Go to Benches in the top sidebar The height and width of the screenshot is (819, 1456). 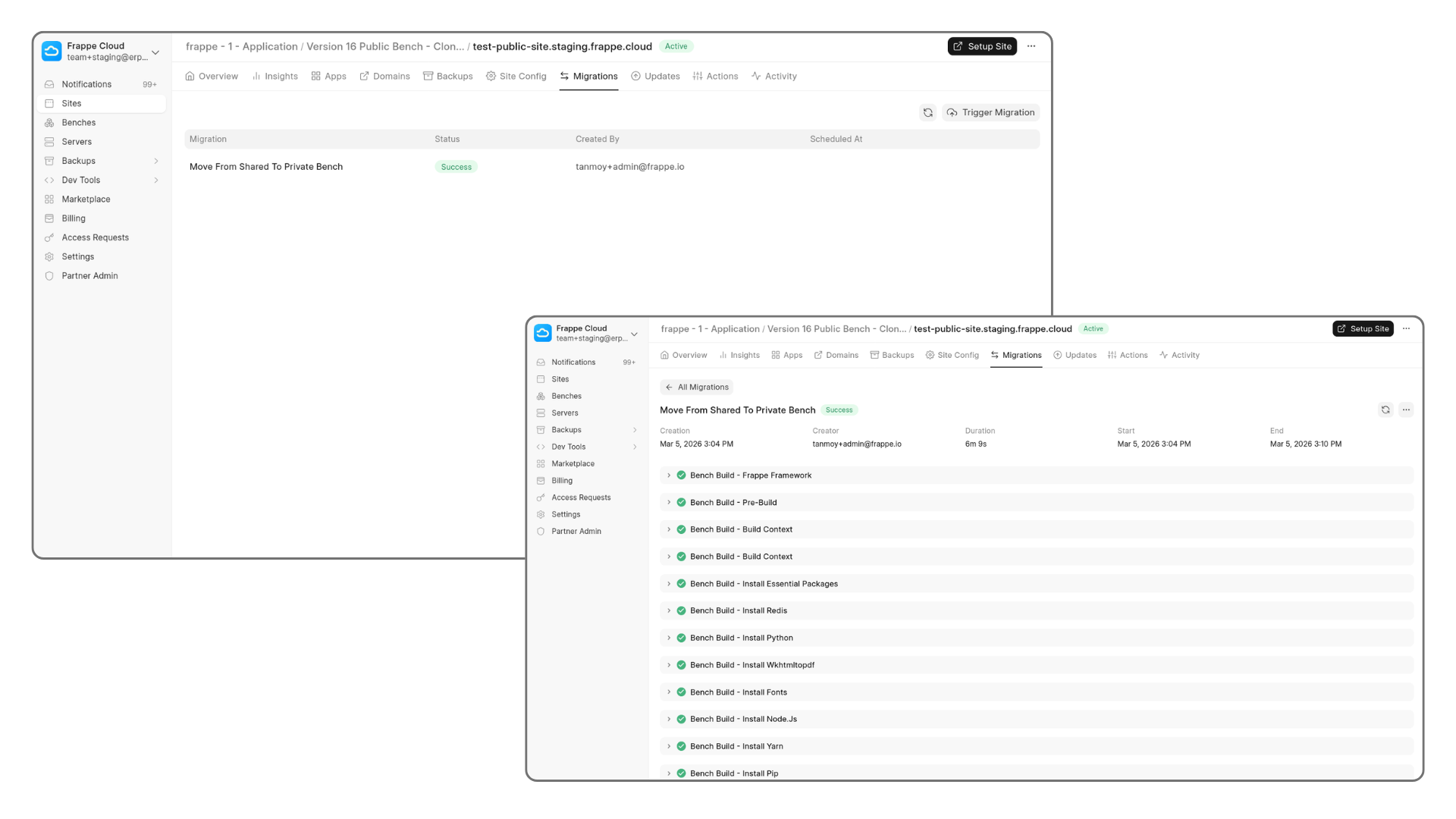79,123
